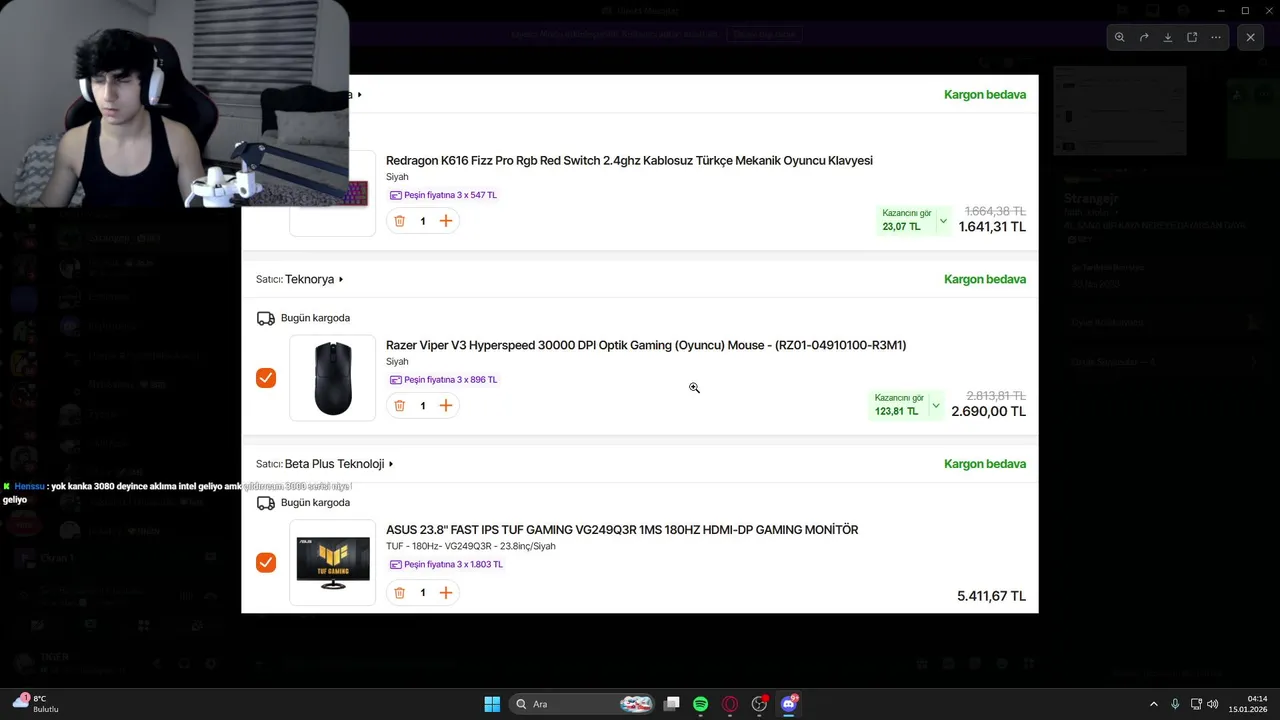Open the three-dots more options menu
Screen dimensions: 1280x720
tap(1216, 37)
